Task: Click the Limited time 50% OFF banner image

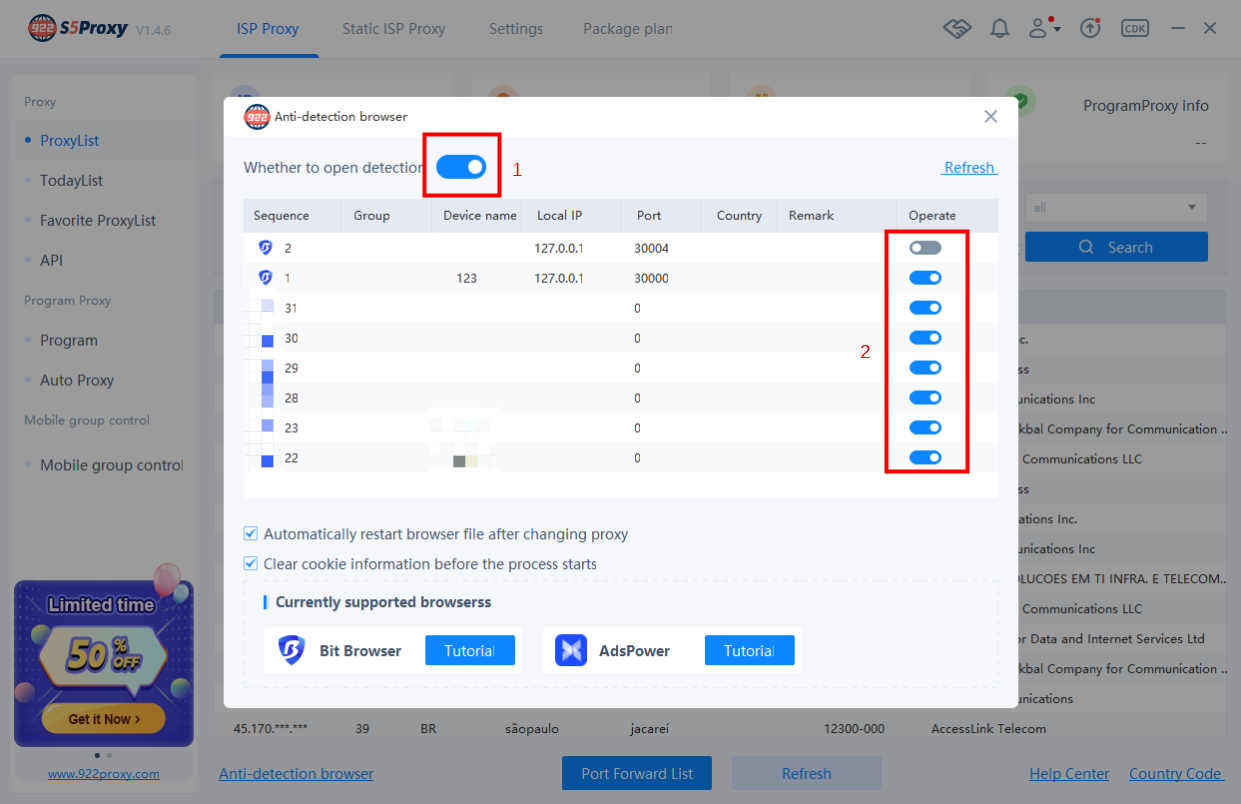Action: pos(104,663)
